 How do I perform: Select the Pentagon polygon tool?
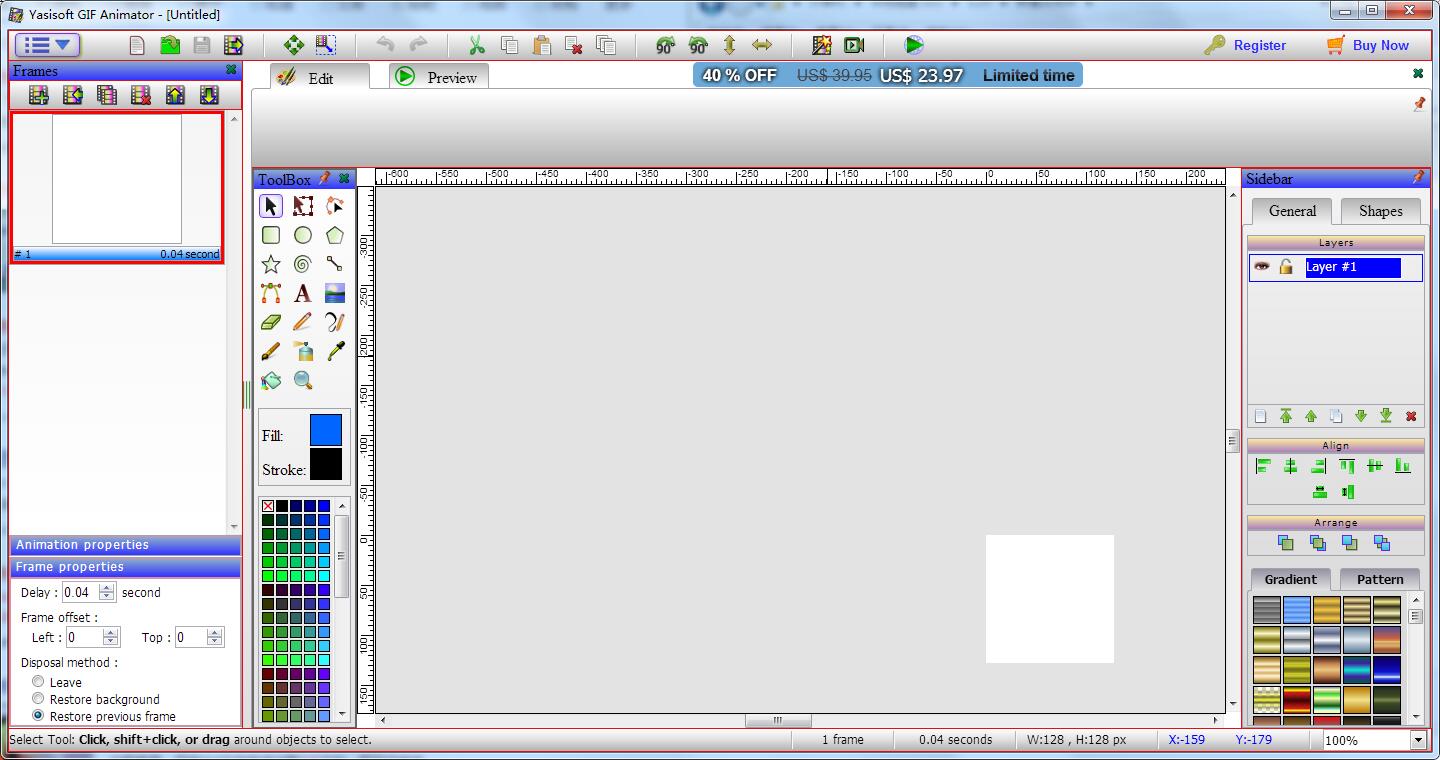(x=334, y=235)
